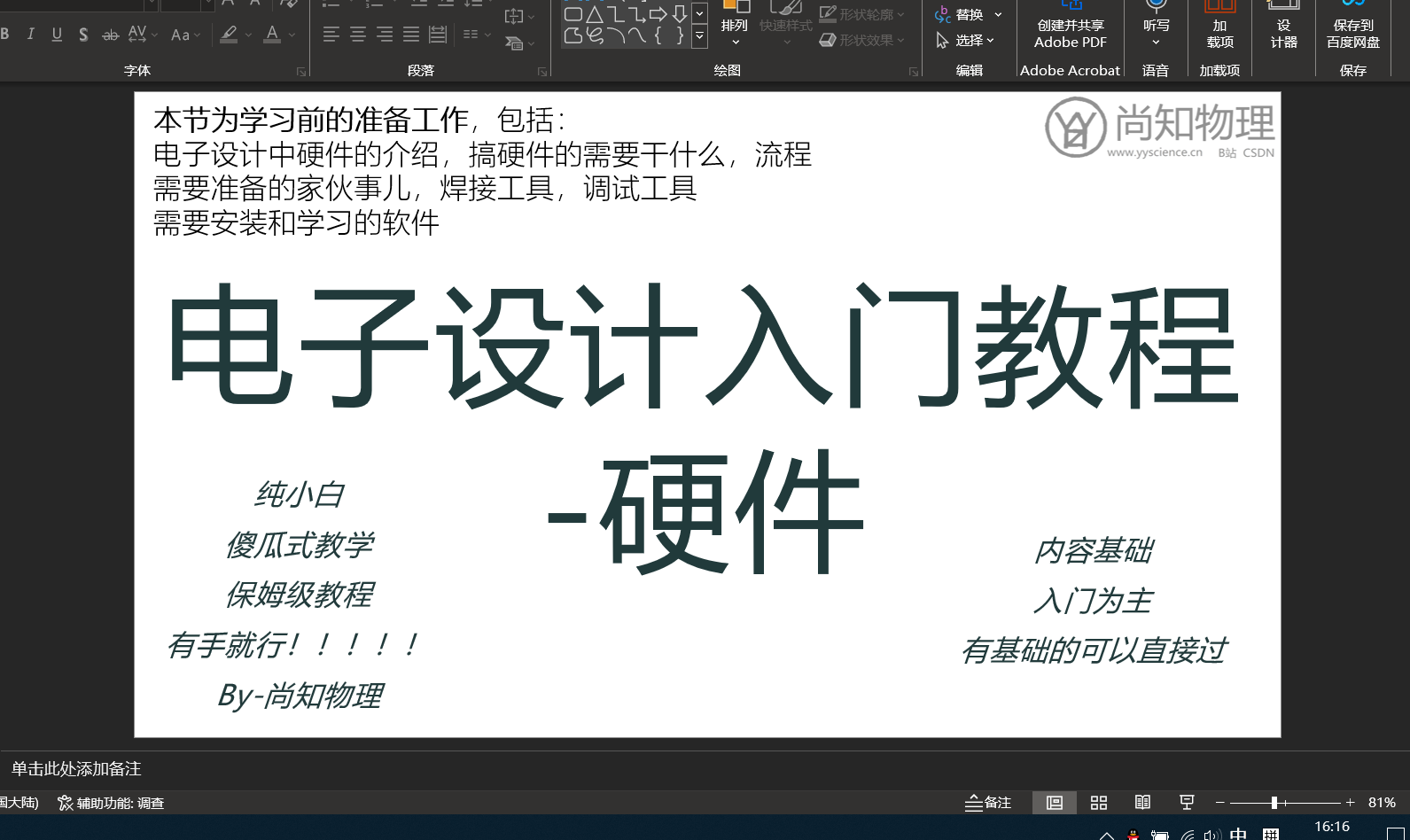Click the zoom out minus button

coord(1219,803)
